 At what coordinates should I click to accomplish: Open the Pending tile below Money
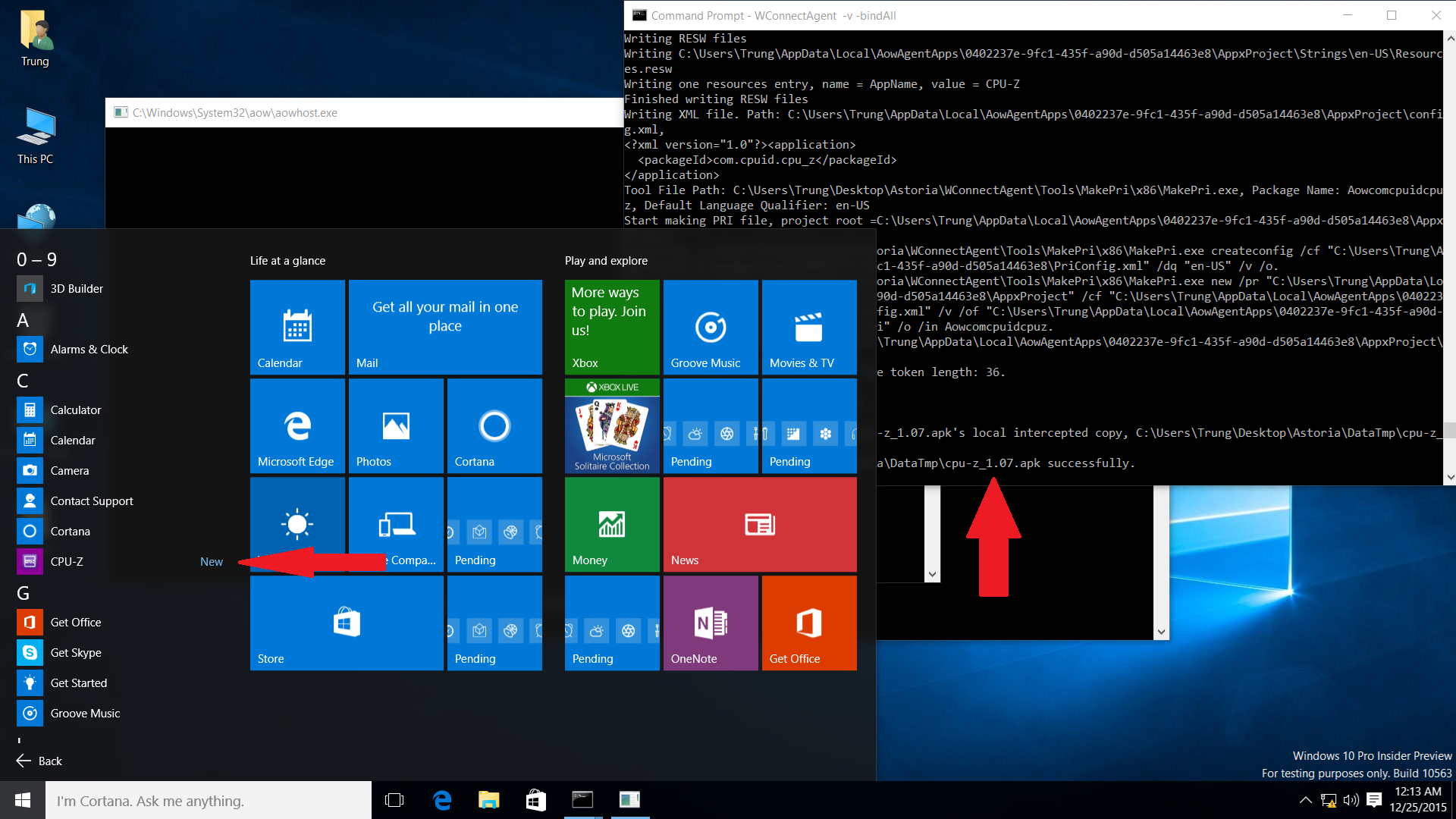coord(612,623)
